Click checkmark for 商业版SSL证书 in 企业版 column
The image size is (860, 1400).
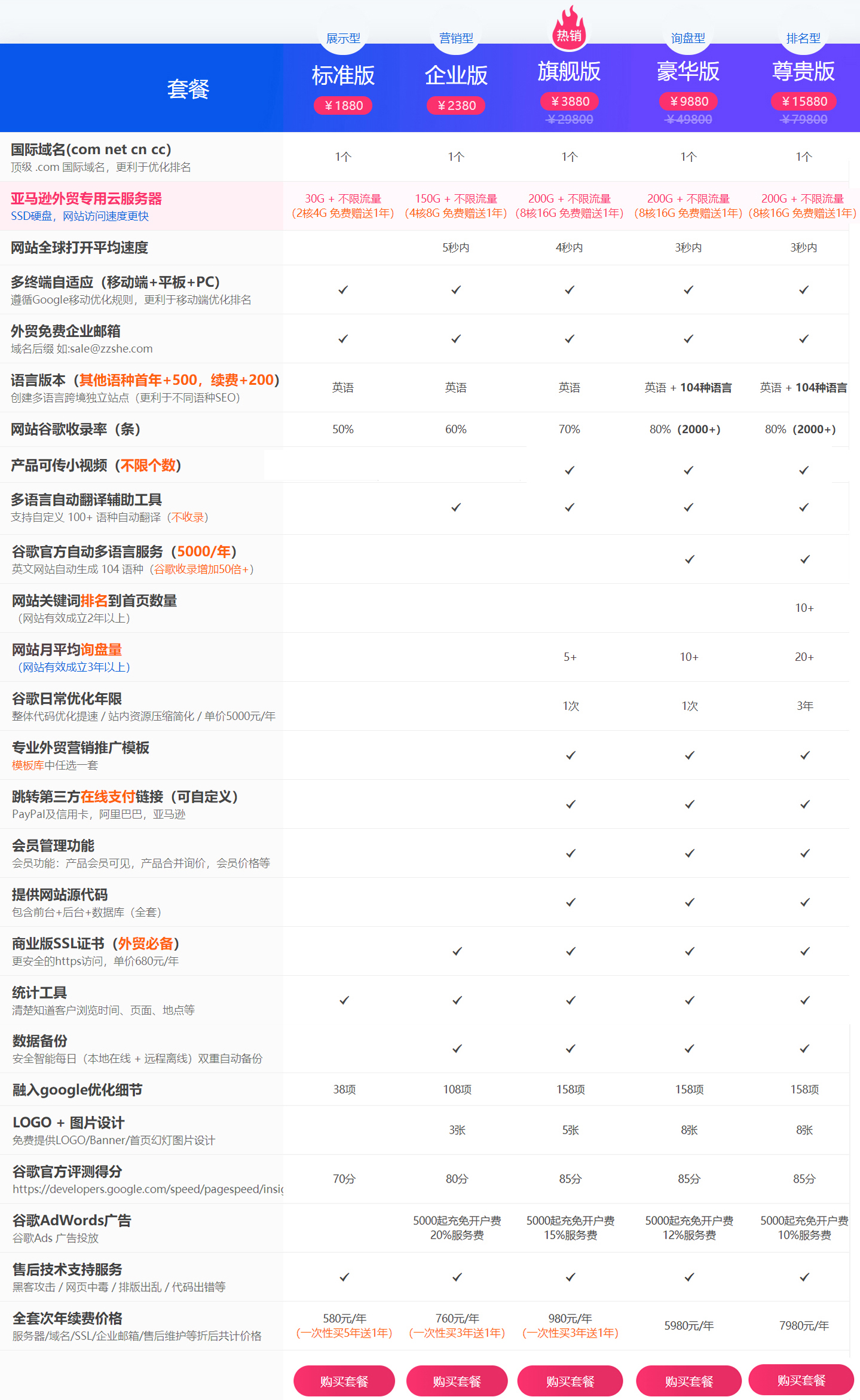click(x=457, y=951)
